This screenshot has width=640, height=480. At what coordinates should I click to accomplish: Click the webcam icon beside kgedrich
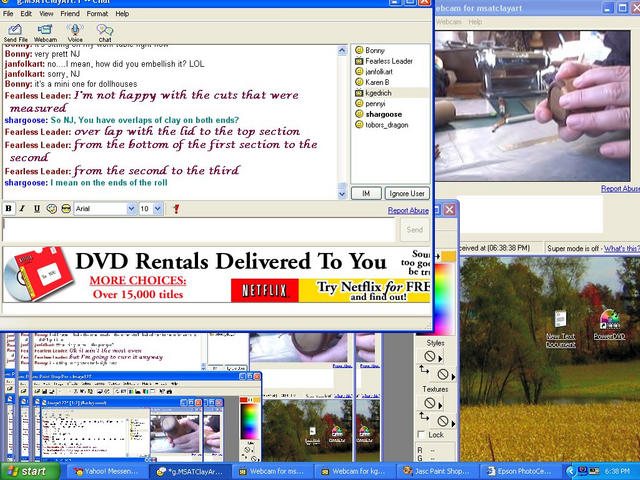coord(359,93)
